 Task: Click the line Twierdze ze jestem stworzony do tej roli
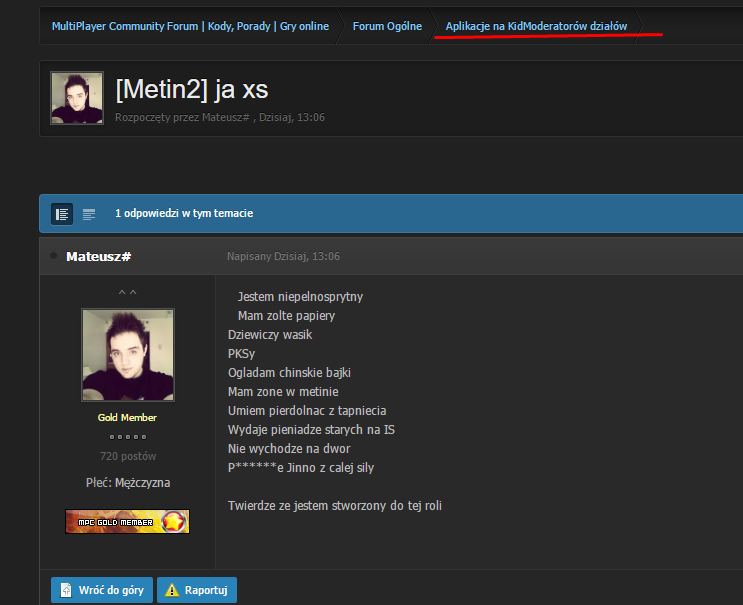[x=335, y=506]
